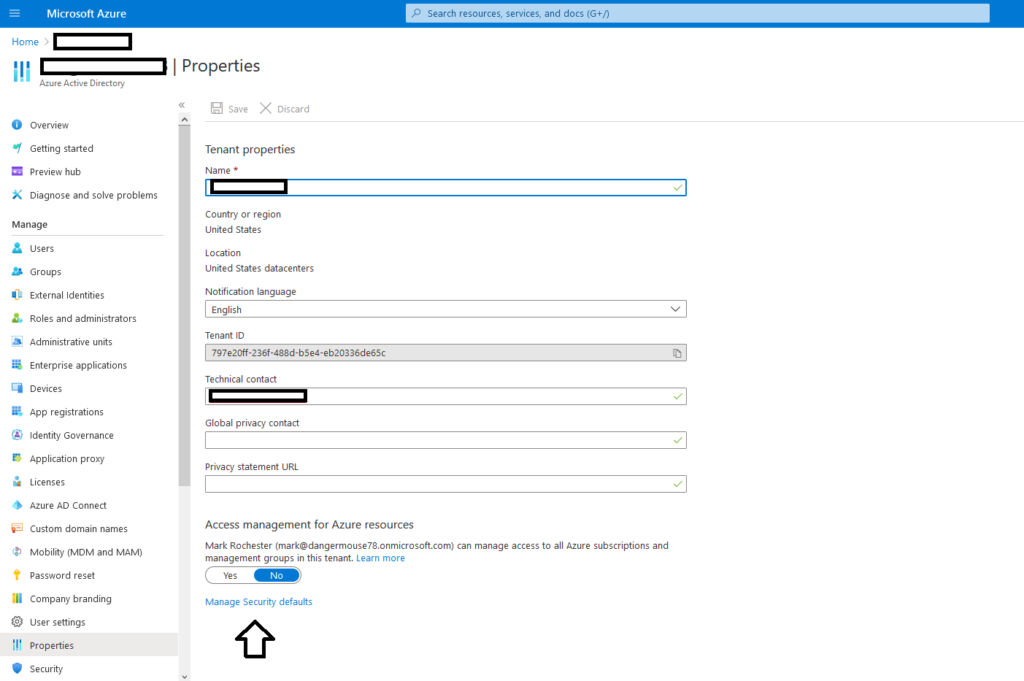Image resolution: width=1024 pixels, height=681 pixels.
Task: Open Overview in the sidebar
Action: [49, 125]
